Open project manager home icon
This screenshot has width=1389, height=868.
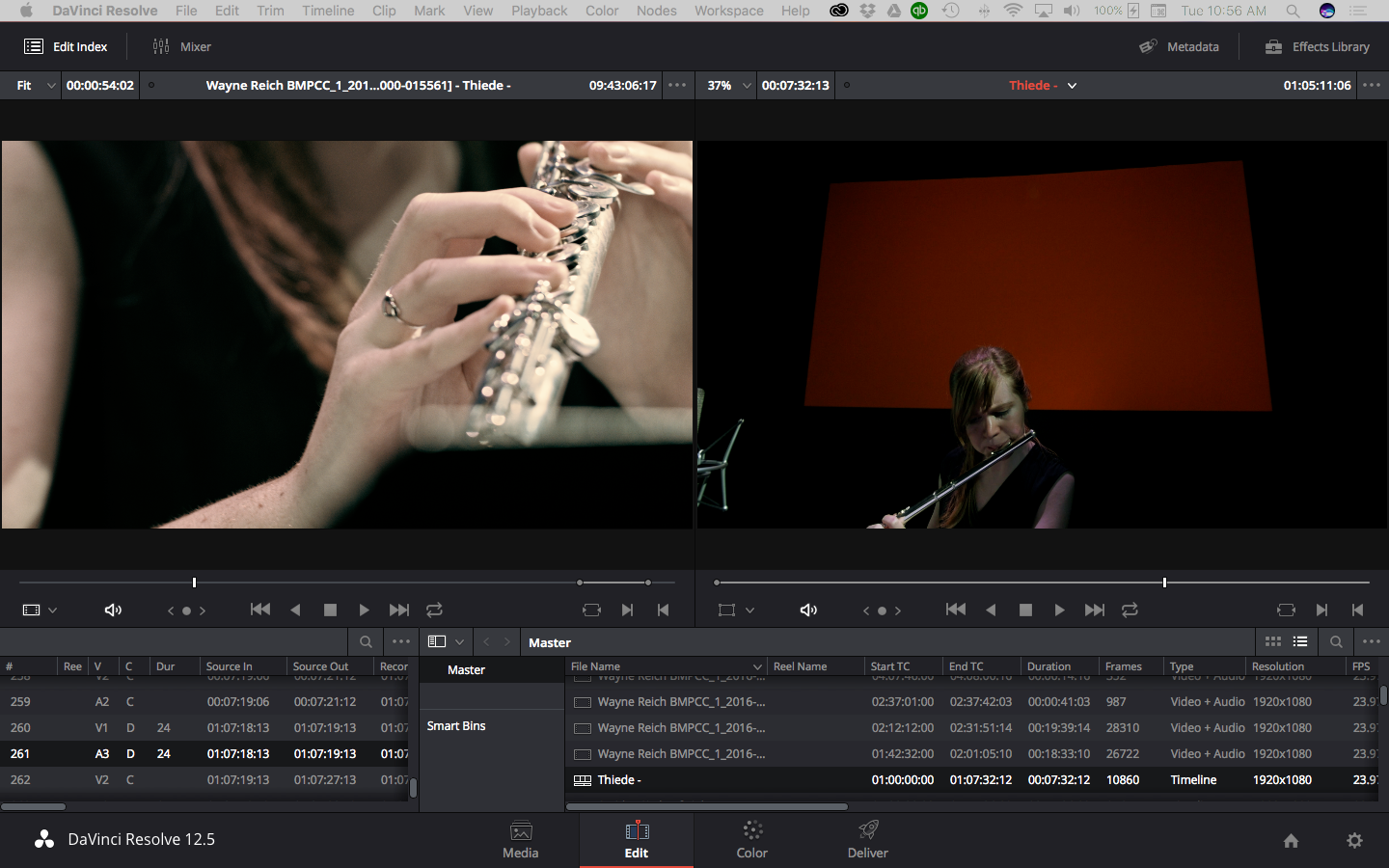[1291, 840]
